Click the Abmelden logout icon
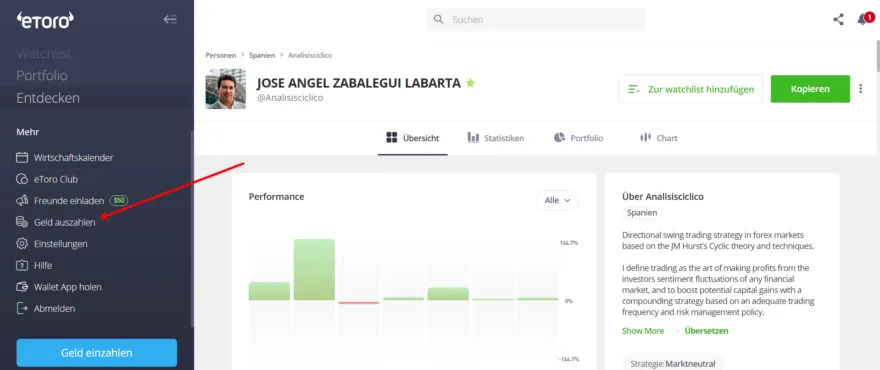 [x=22, y=308]
